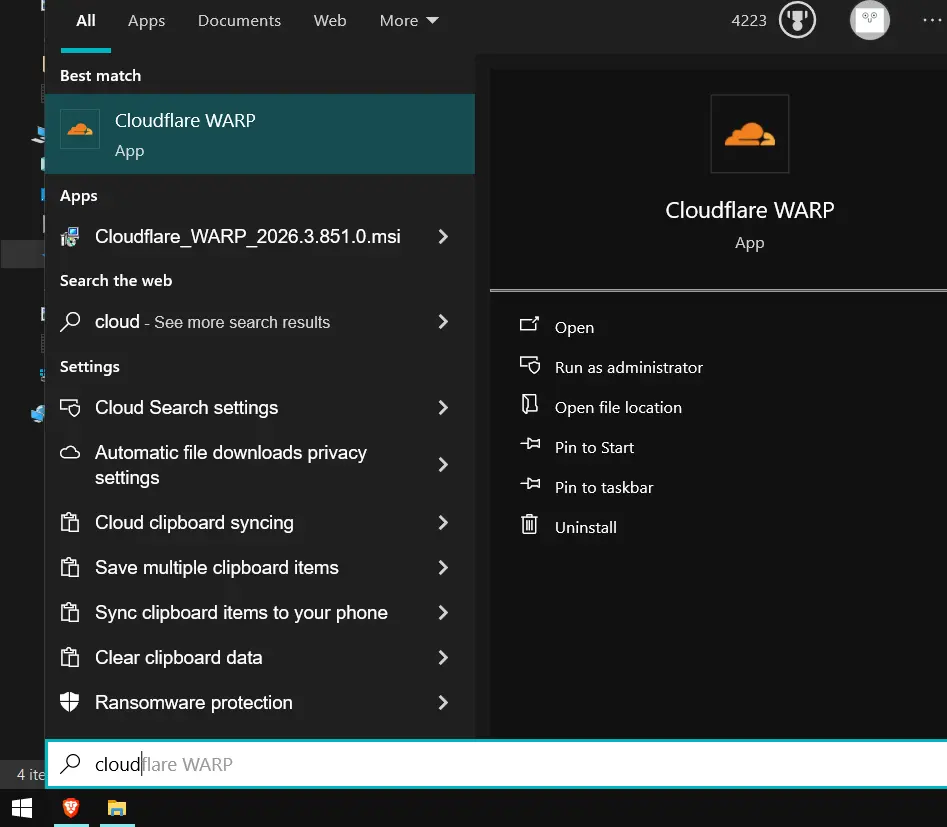This screenshot has height=827, width=947.
Task: Expand Save multiple clipboard items chevron
Action: [443, 568]
